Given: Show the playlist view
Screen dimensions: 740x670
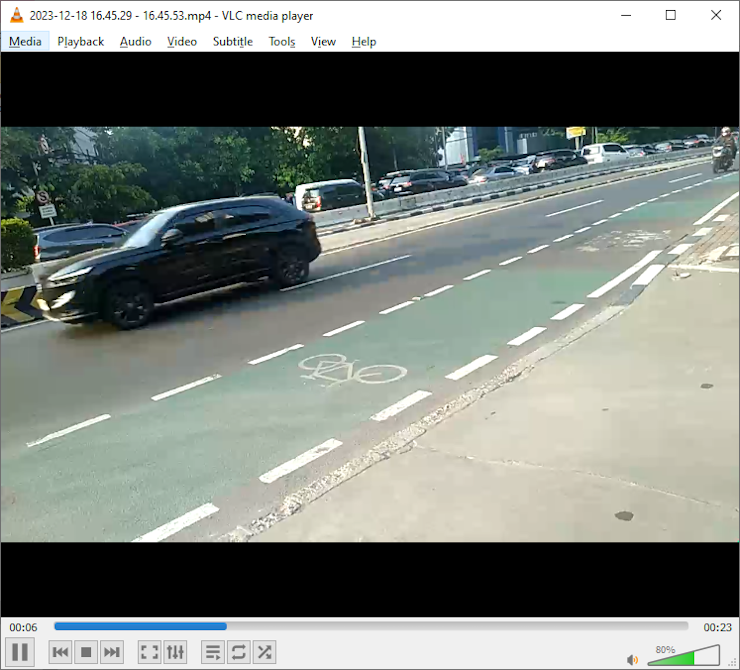Looking at the screenshot, I should 213,652.
